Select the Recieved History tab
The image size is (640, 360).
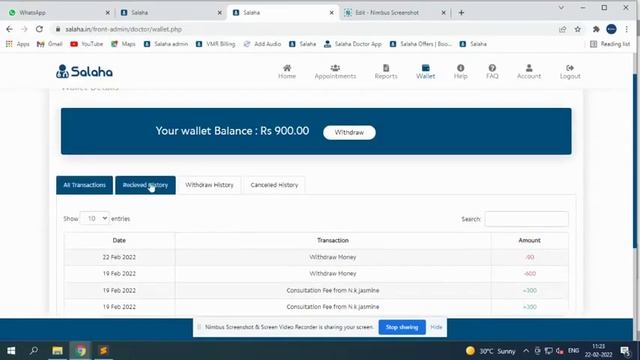[x=145, y=185]
